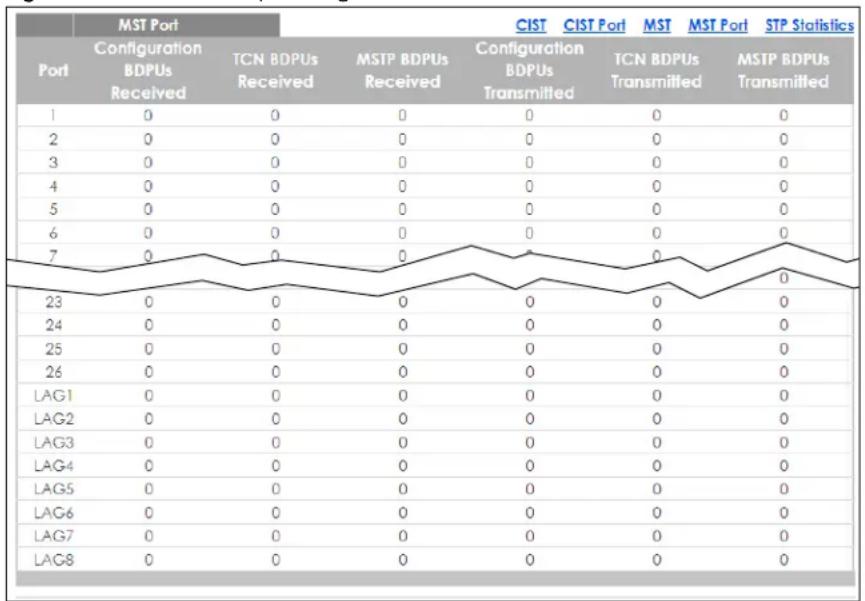Click MSTP BDPUs Received column header
Image resolution: width=865 pixels, height=601 pixels.
402,71
